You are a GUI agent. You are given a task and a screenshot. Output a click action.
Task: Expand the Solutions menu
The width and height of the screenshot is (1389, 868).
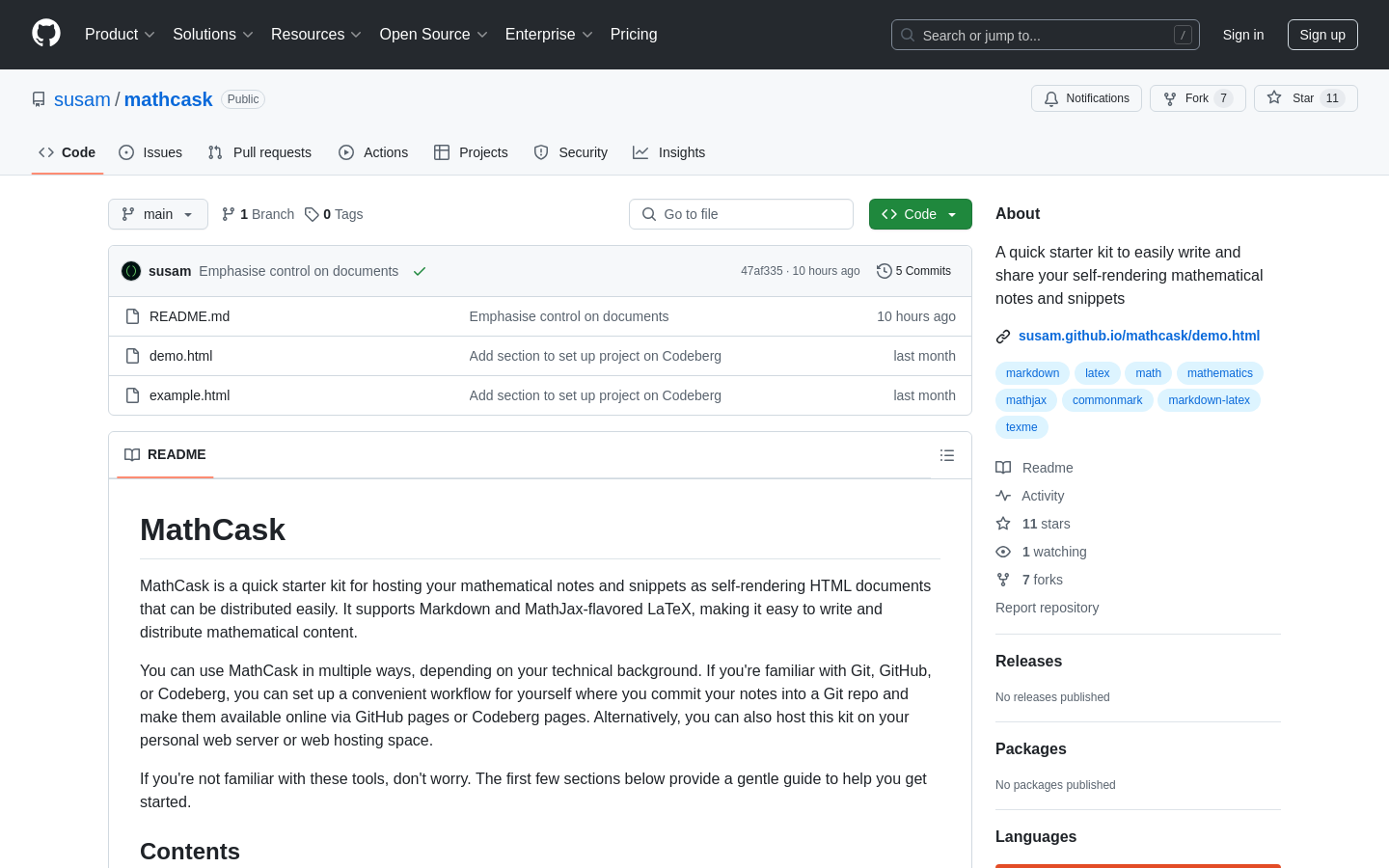pyautogui.click(x=213, y=34)
